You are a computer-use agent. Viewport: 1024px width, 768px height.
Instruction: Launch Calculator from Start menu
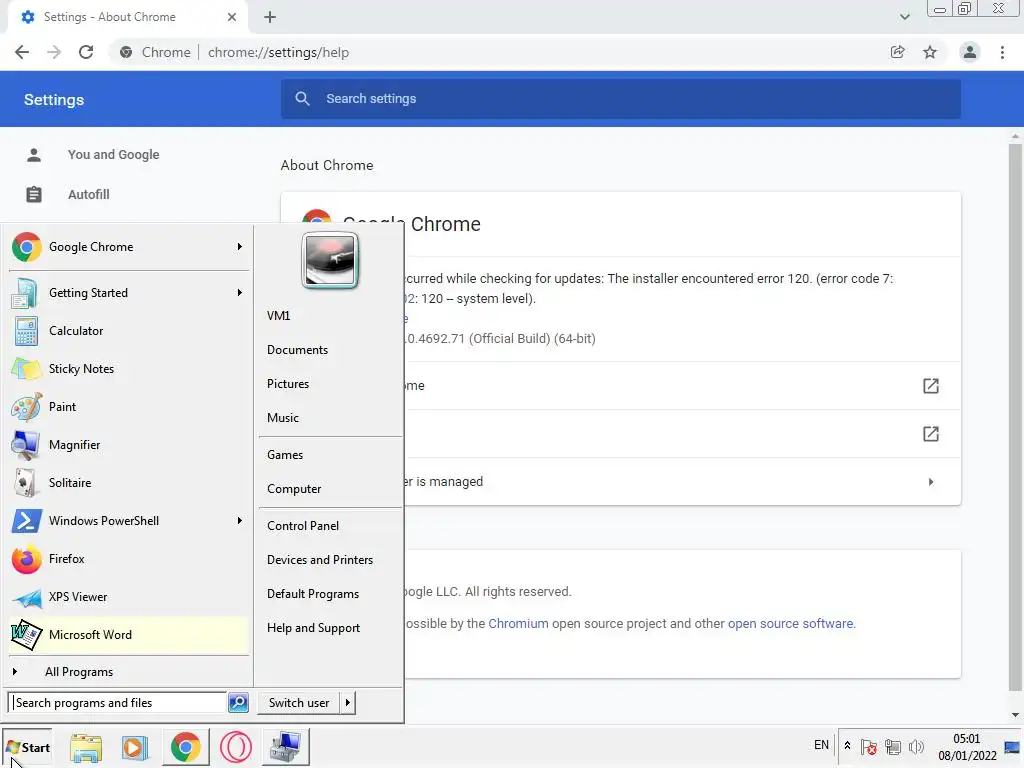click(x=129, y=330)
